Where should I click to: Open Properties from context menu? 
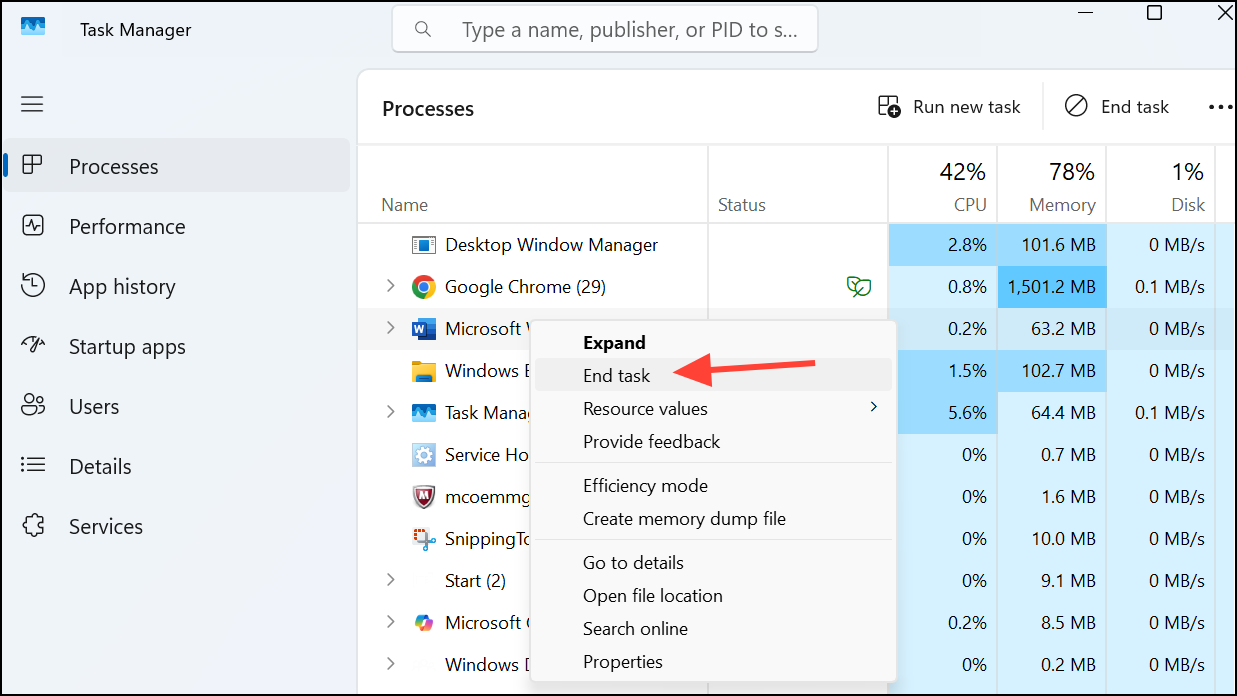713,662
